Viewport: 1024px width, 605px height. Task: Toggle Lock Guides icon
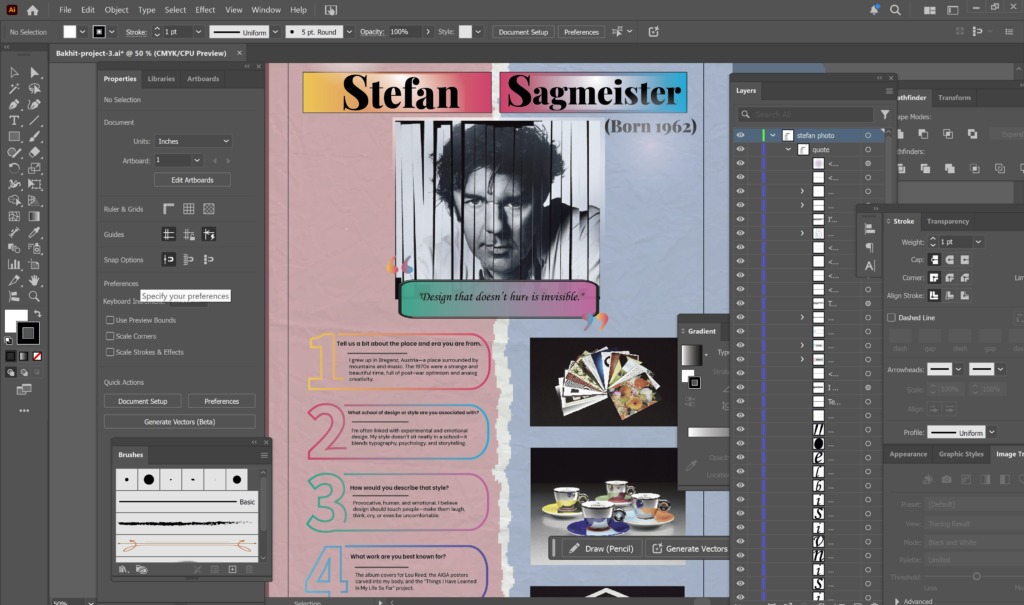[x=189, y=234]
